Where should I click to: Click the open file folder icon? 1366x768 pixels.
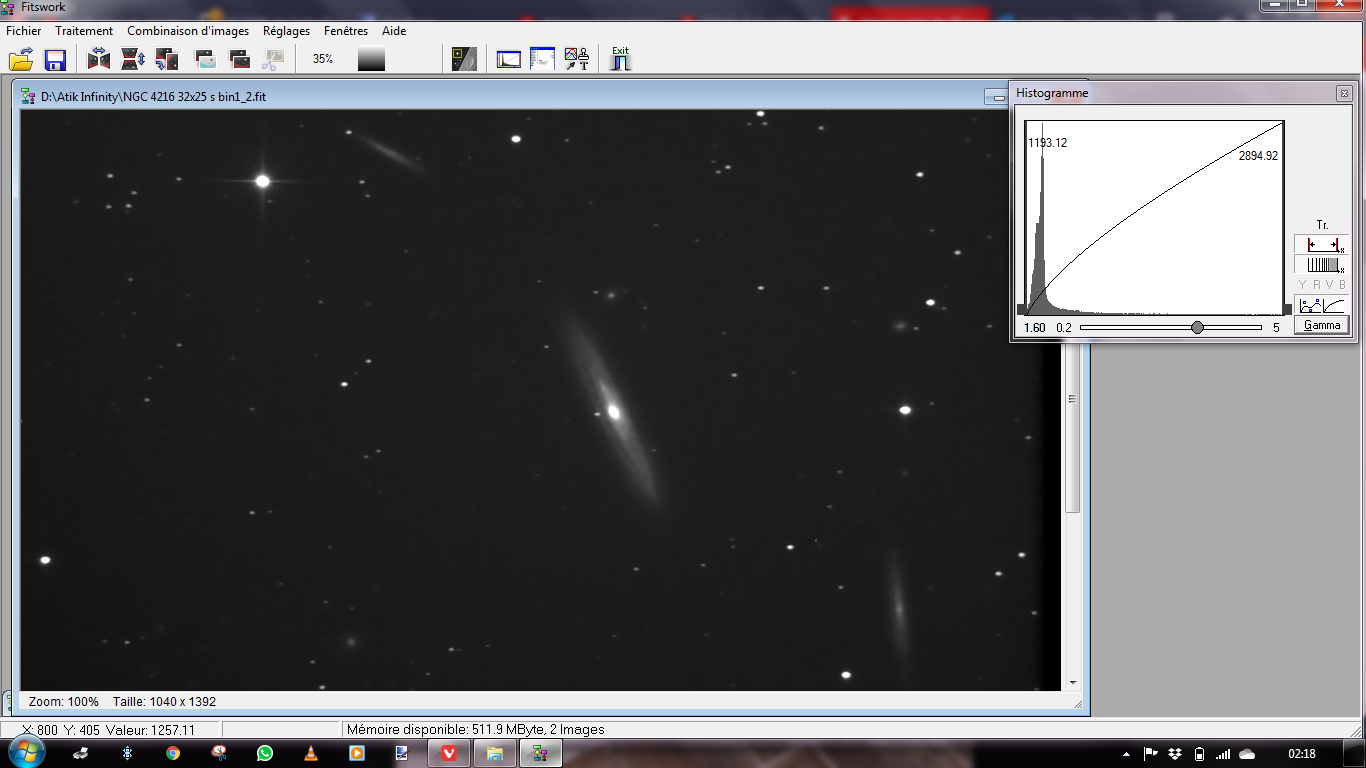click(21, 59)
